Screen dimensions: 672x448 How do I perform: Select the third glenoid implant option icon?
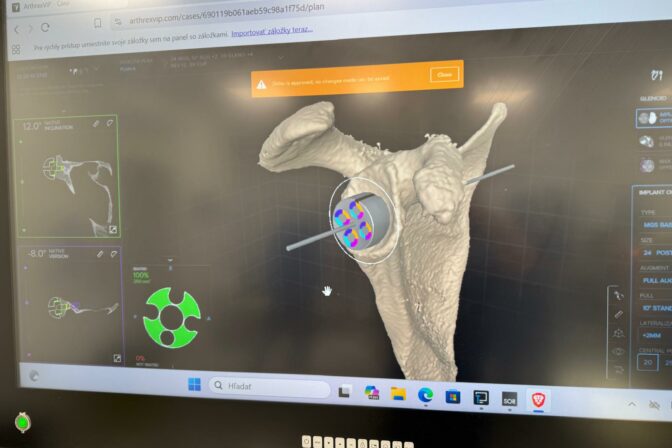click(644, 162)
